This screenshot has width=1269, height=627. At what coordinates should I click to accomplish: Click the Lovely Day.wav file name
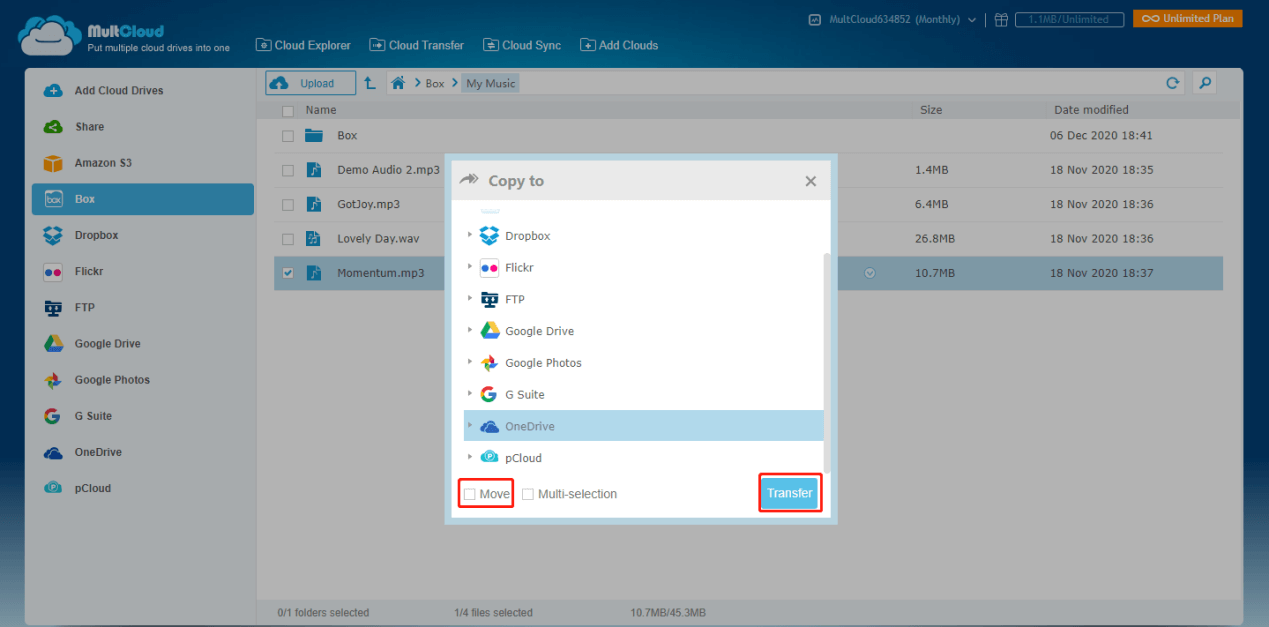pos(376,239)
